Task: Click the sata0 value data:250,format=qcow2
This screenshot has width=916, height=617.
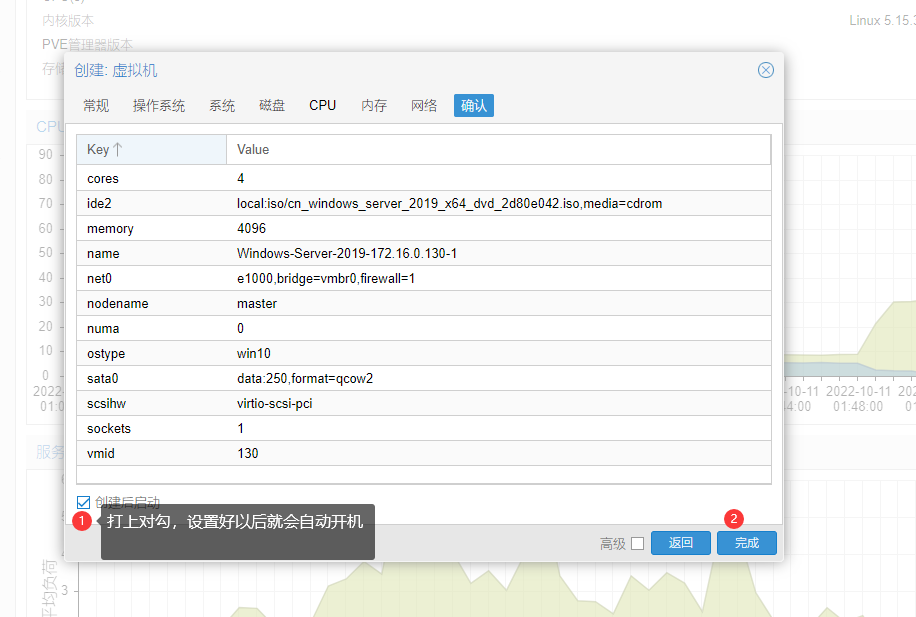Action: 305,379
